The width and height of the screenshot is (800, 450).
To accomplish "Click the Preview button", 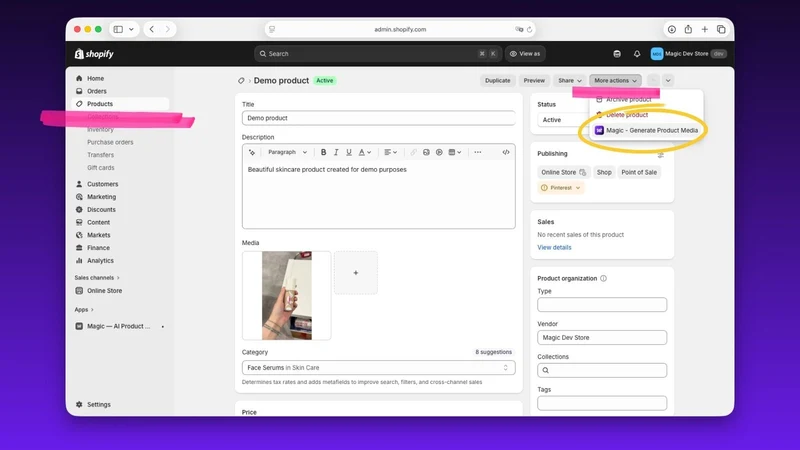I will [x=534, y=81].
